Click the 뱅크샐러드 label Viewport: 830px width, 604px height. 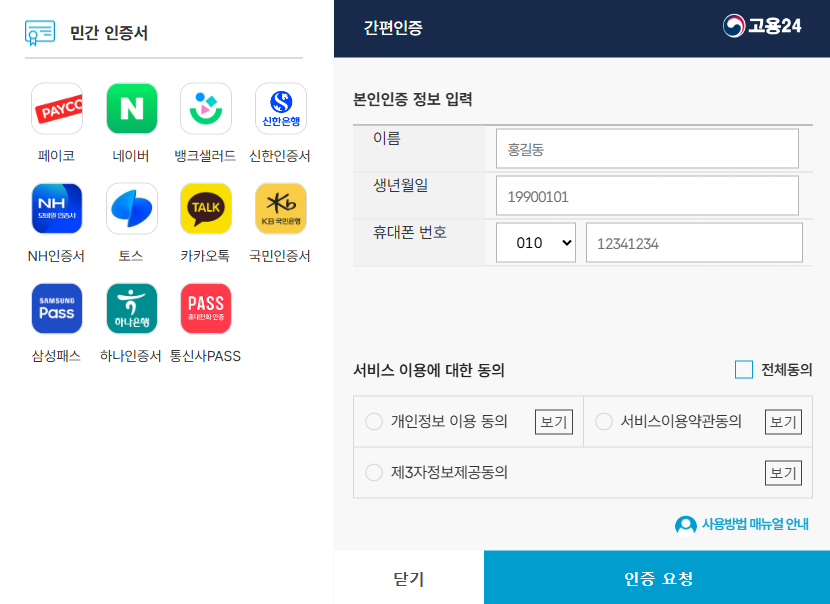(x=205, y=156)
